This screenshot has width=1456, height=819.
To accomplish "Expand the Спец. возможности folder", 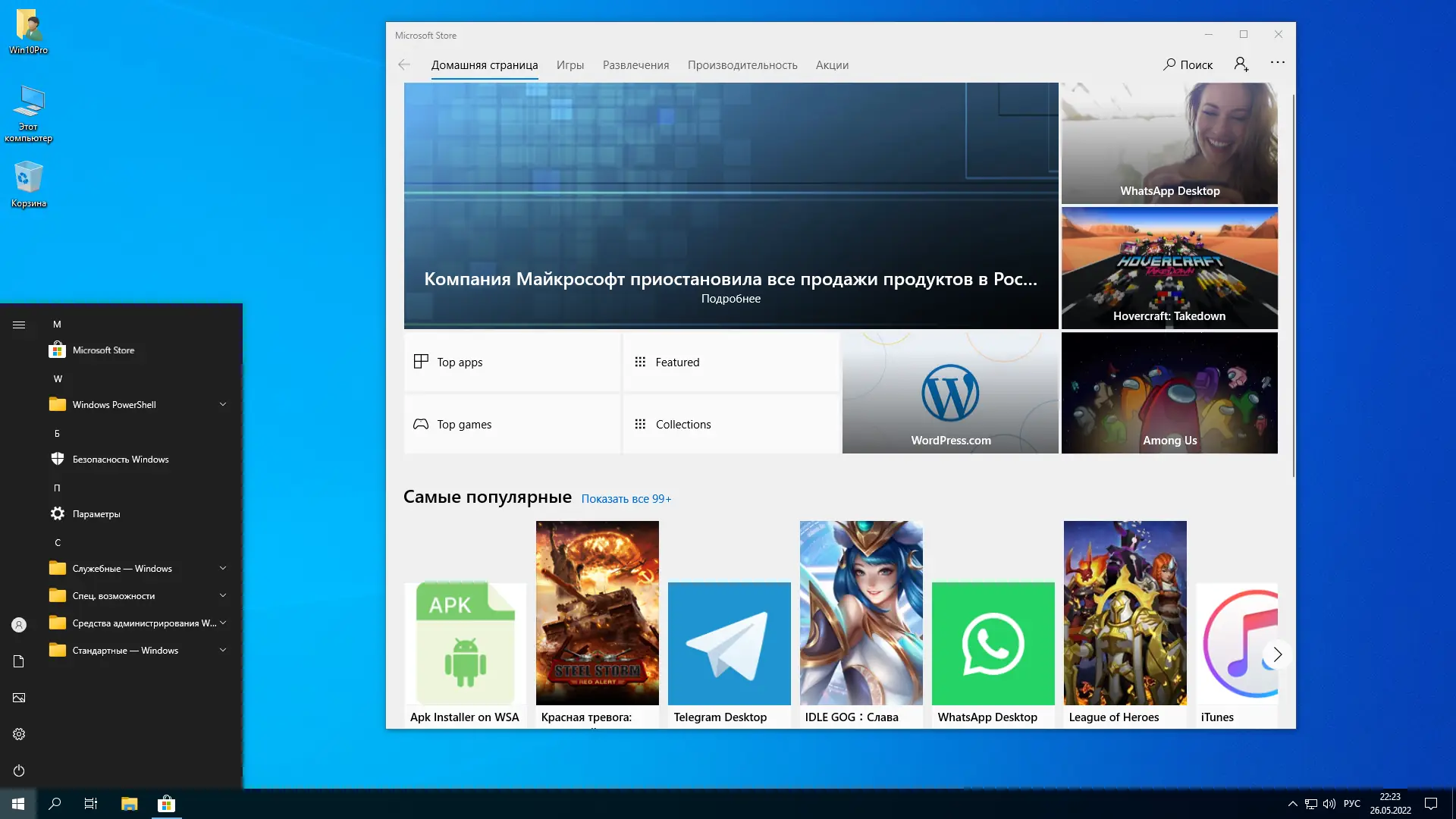I will click(x=223, y=595).
